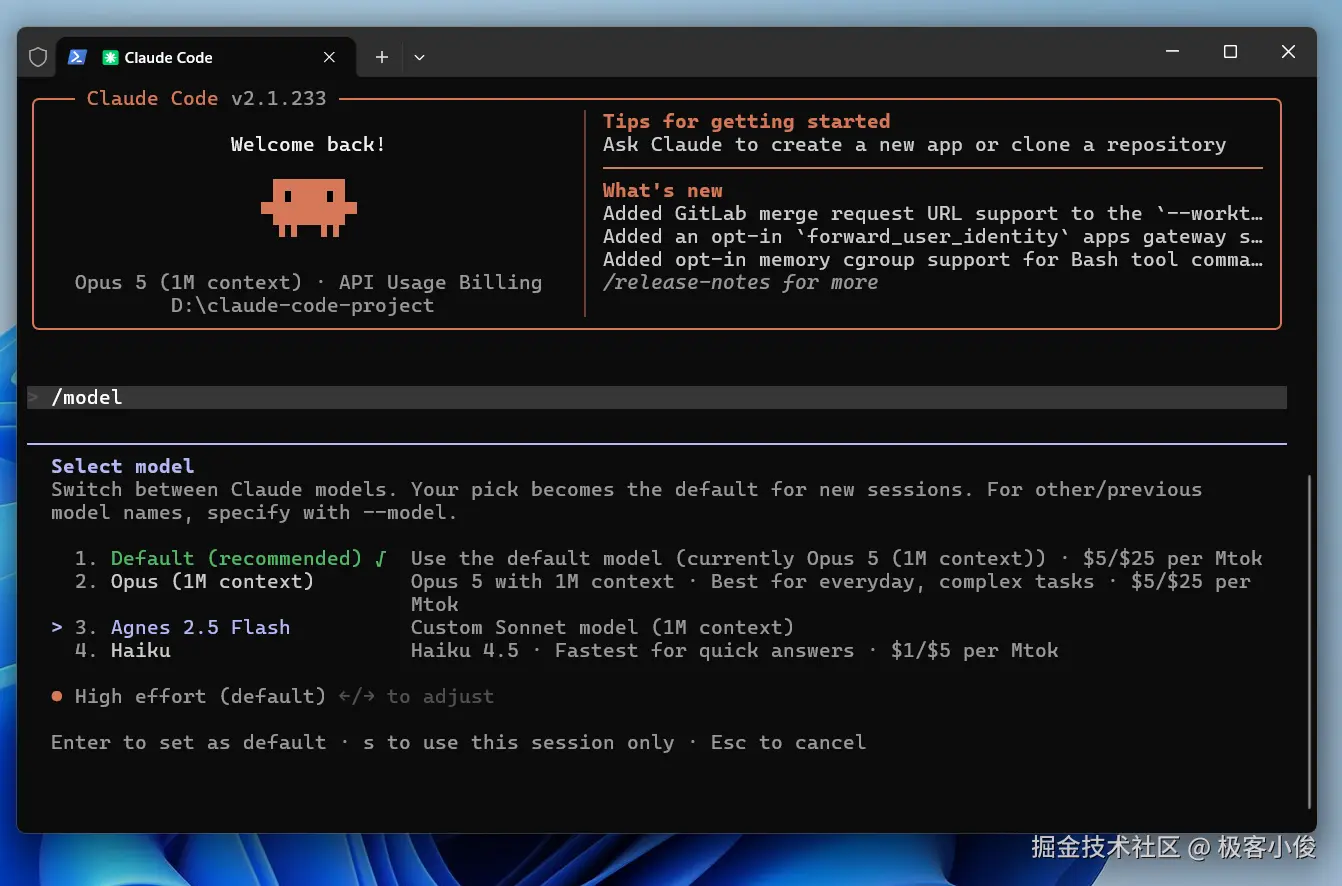Click the /model command input line

[657, 397]
